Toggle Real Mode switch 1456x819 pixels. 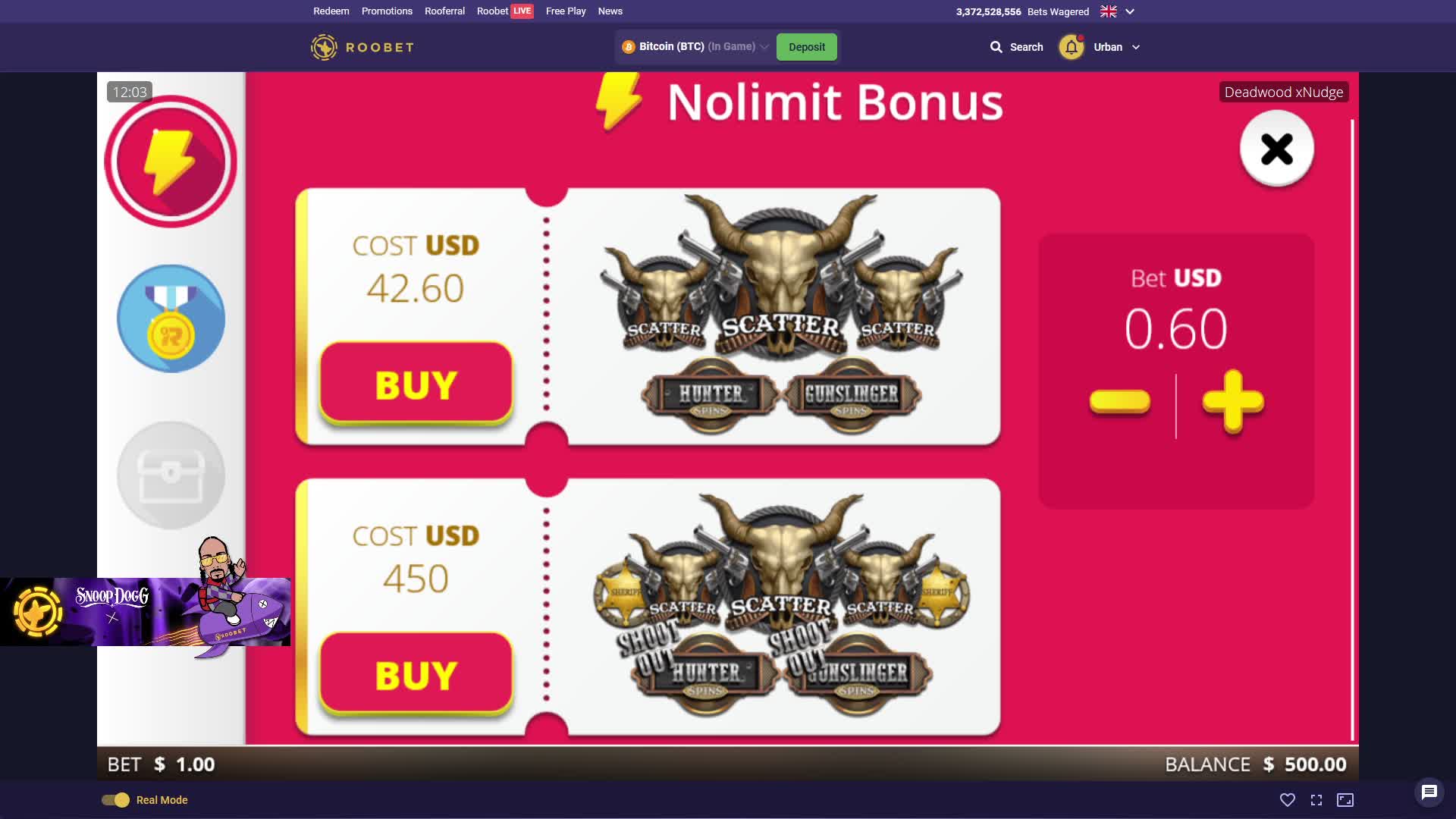(116, 800)
